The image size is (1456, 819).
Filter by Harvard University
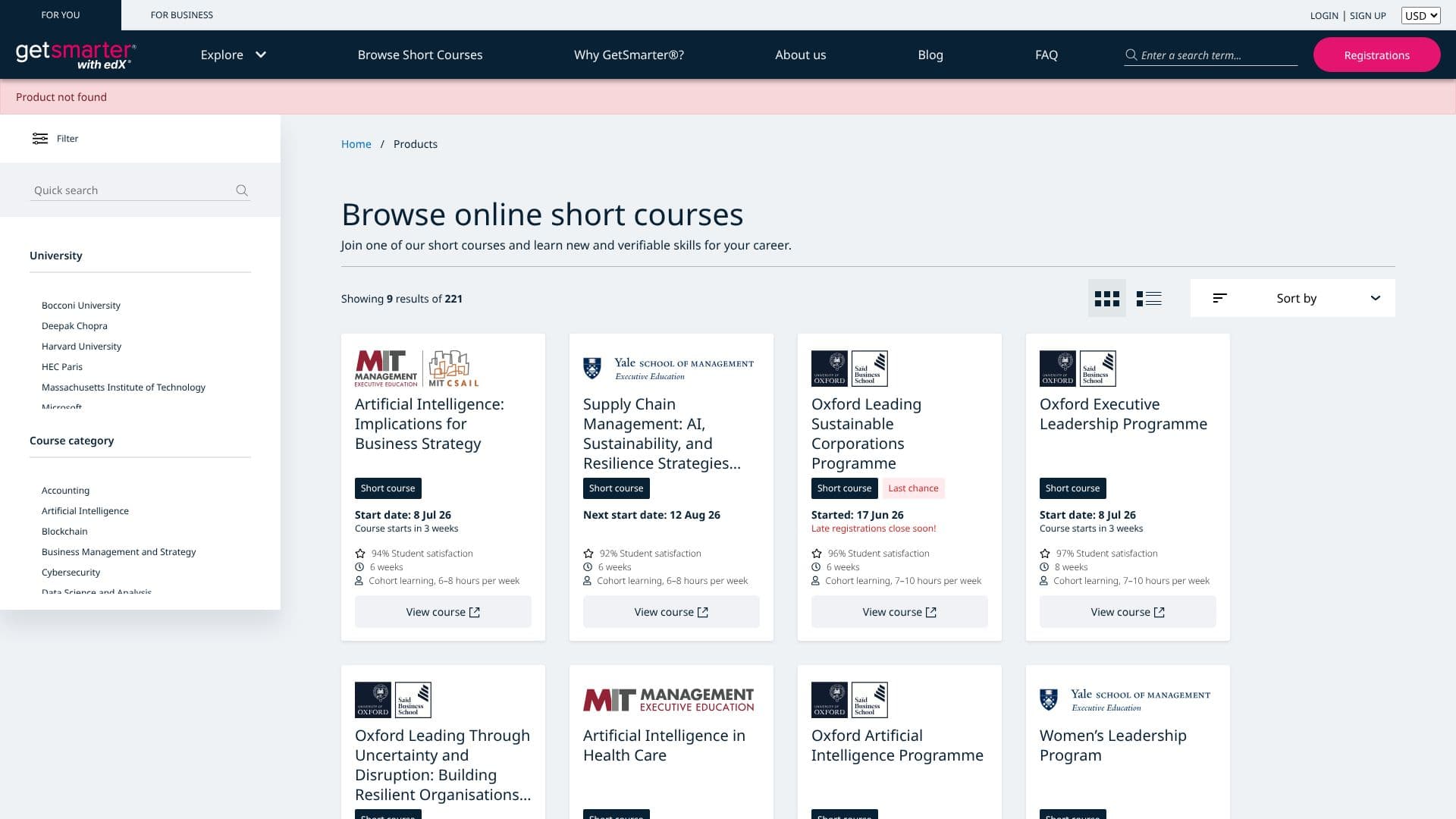[x=81, y=347]
